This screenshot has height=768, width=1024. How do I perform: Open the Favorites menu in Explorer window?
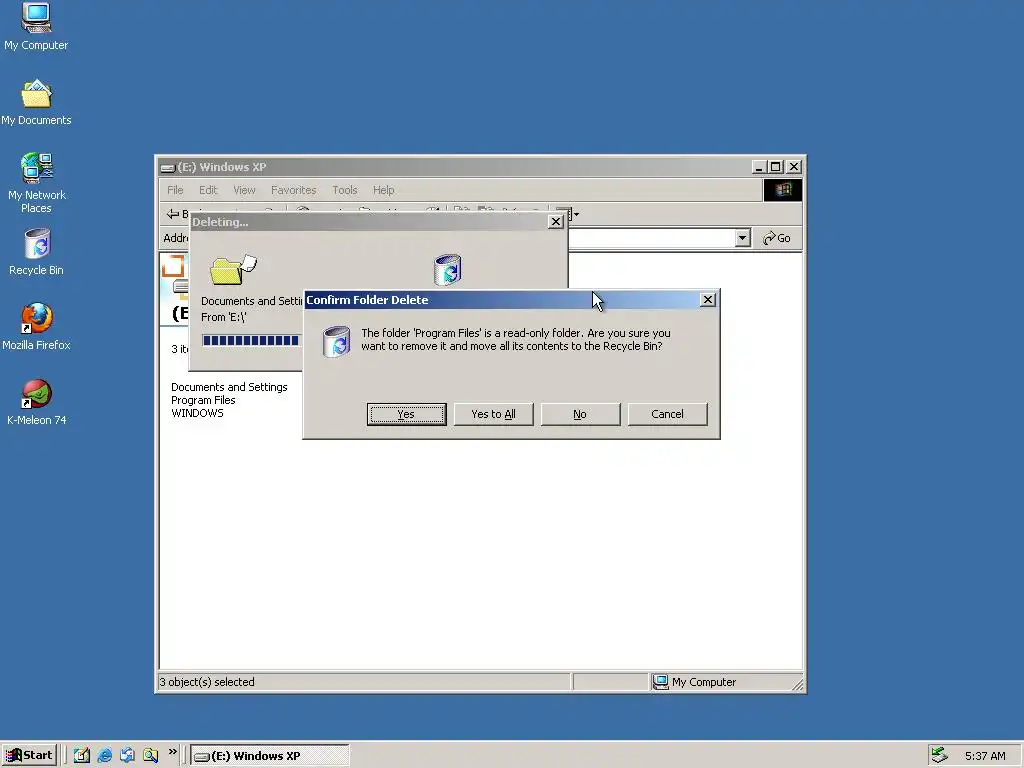pyautogui.click(x=293, y=190)
